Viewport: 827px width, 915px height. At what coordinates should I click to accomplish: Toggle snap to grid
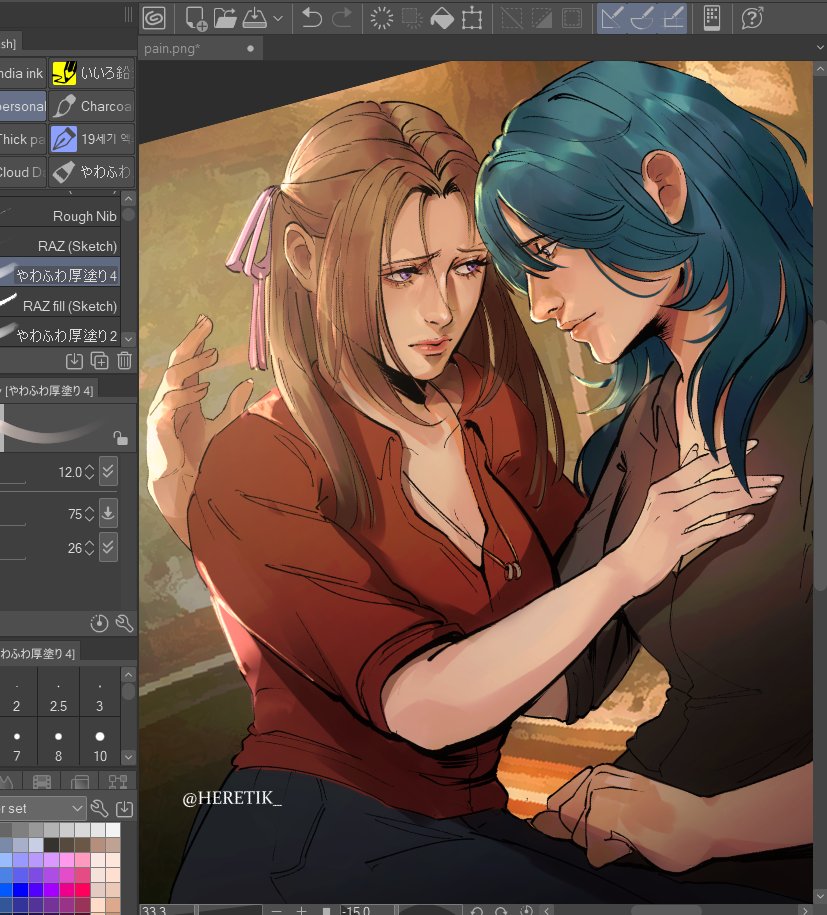point(673,18)
